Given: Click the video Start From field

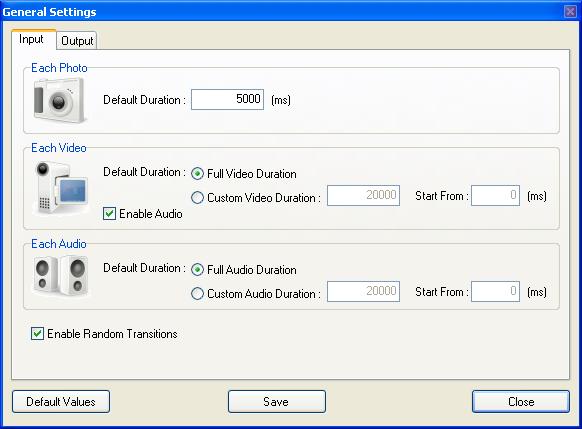Looking at the screenshot, I should [496, 195].
